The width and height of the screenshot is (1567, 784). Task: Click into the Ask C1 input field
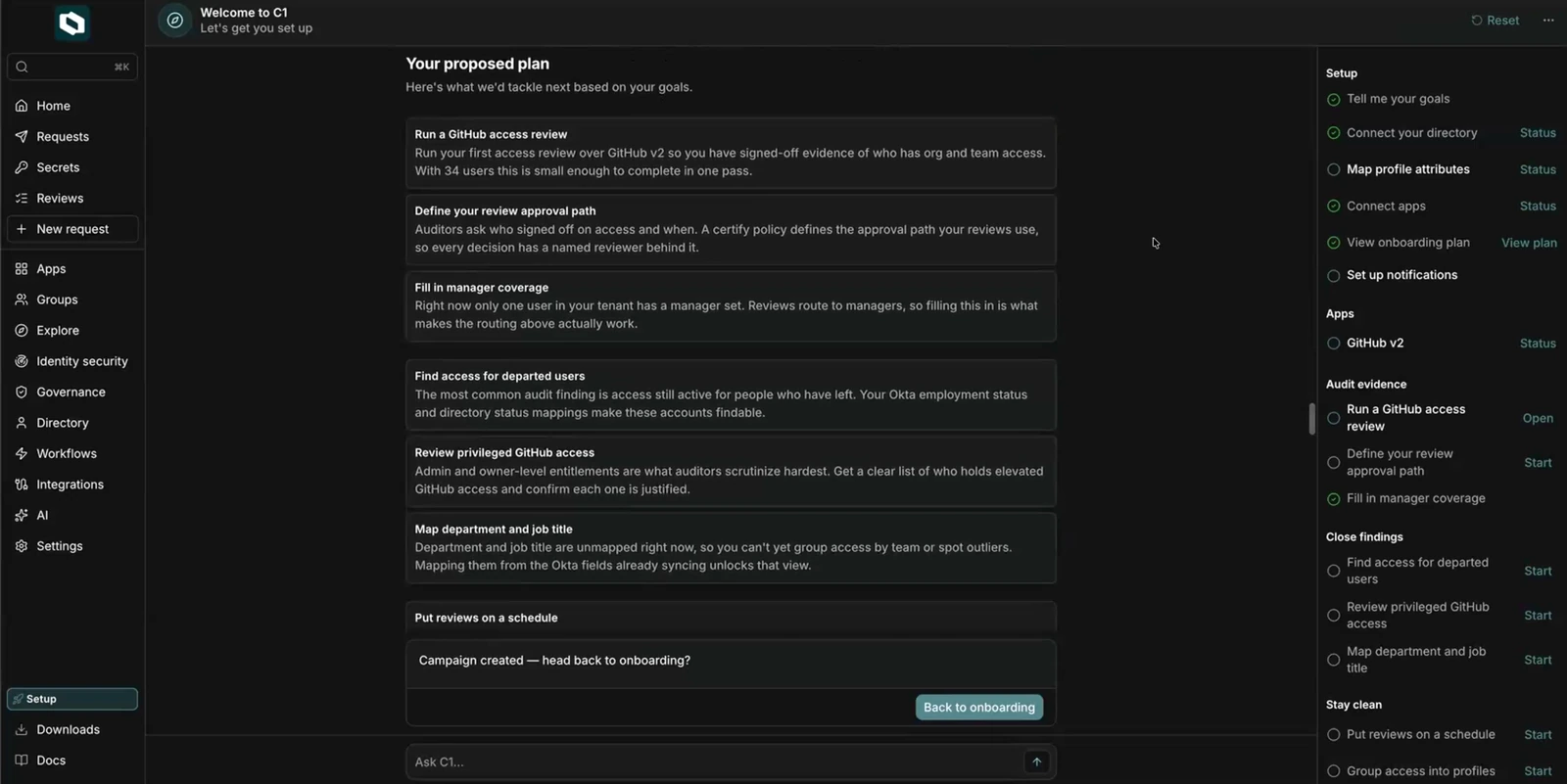(715, 761)
